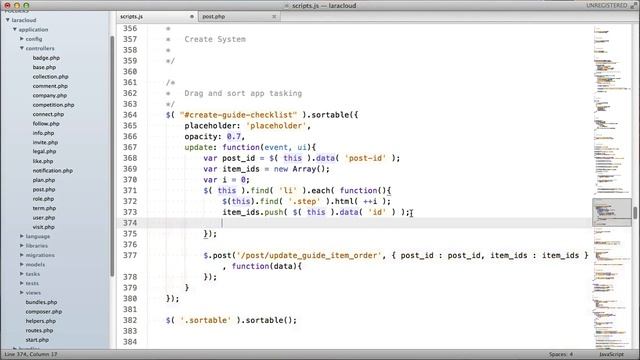Image resolution: width=640 pixels, height=360 pixels.
Task: Open base.php in the sidebar
Action: (x=44, y=67)
